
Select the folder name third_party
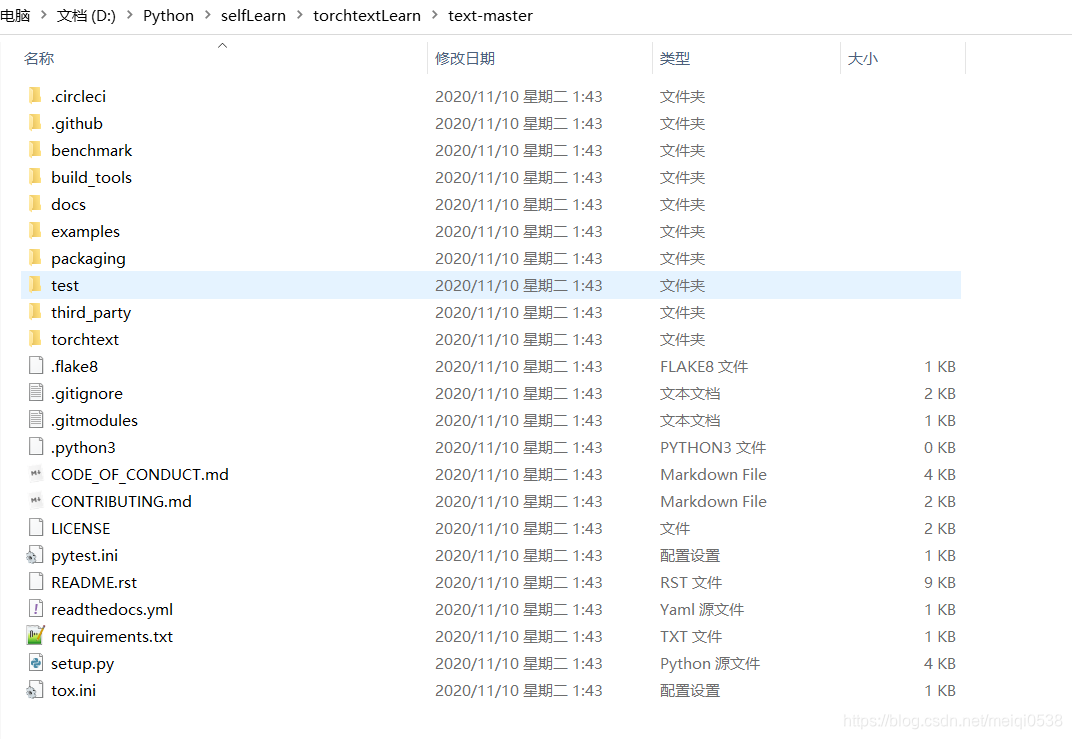click(91, 312)
